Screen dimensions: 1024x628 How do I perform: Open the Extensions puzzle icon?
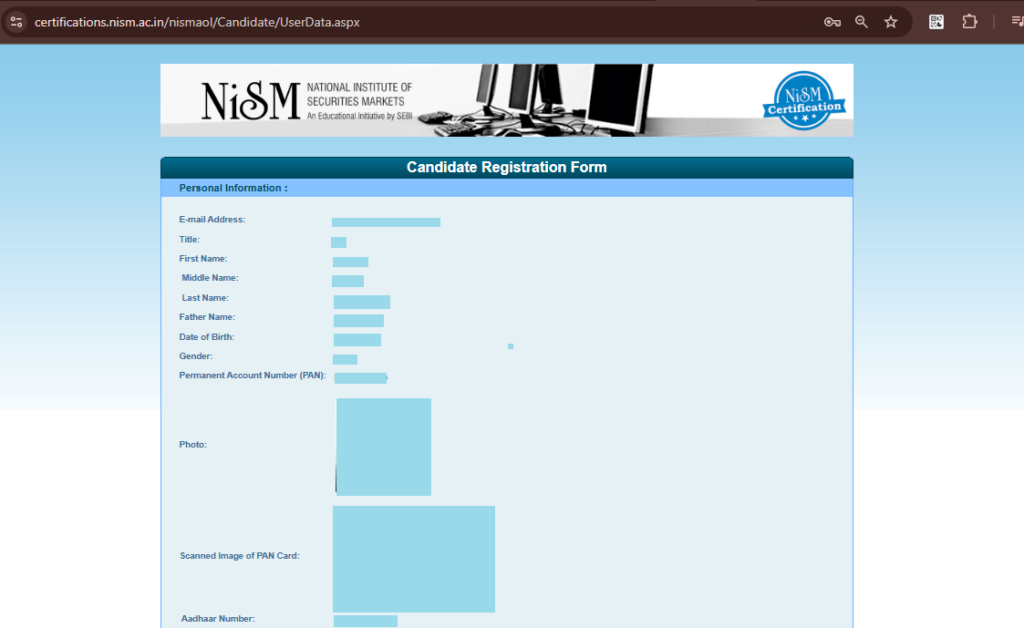coord(970,22)
